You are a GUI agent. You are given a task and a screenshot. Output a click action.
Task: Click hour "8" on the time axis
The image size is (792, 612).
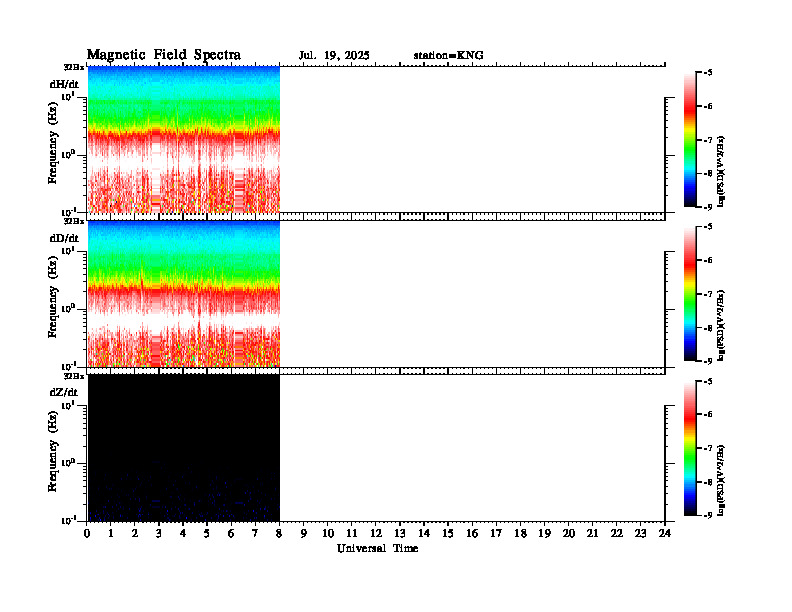click(x=279, y=534)
